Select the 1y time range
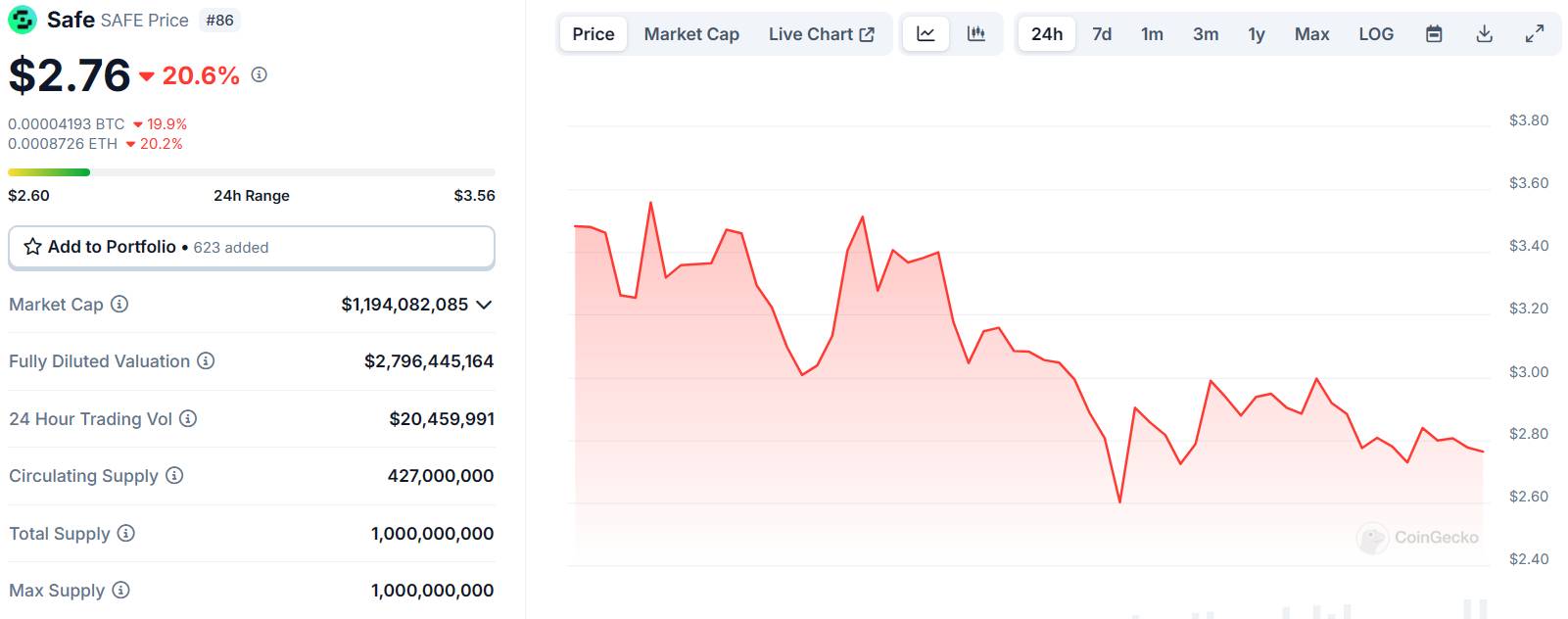Image resolution: width=1568 pixels, height=619 pixels. pyautogui.click(x=1256, y=34)
